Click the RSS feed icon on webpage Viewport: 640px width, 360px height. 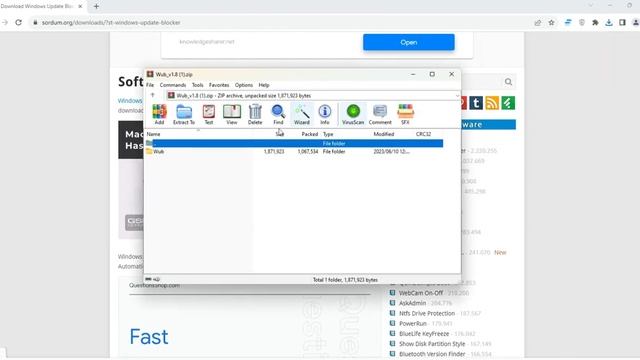[x=492, y=103]
